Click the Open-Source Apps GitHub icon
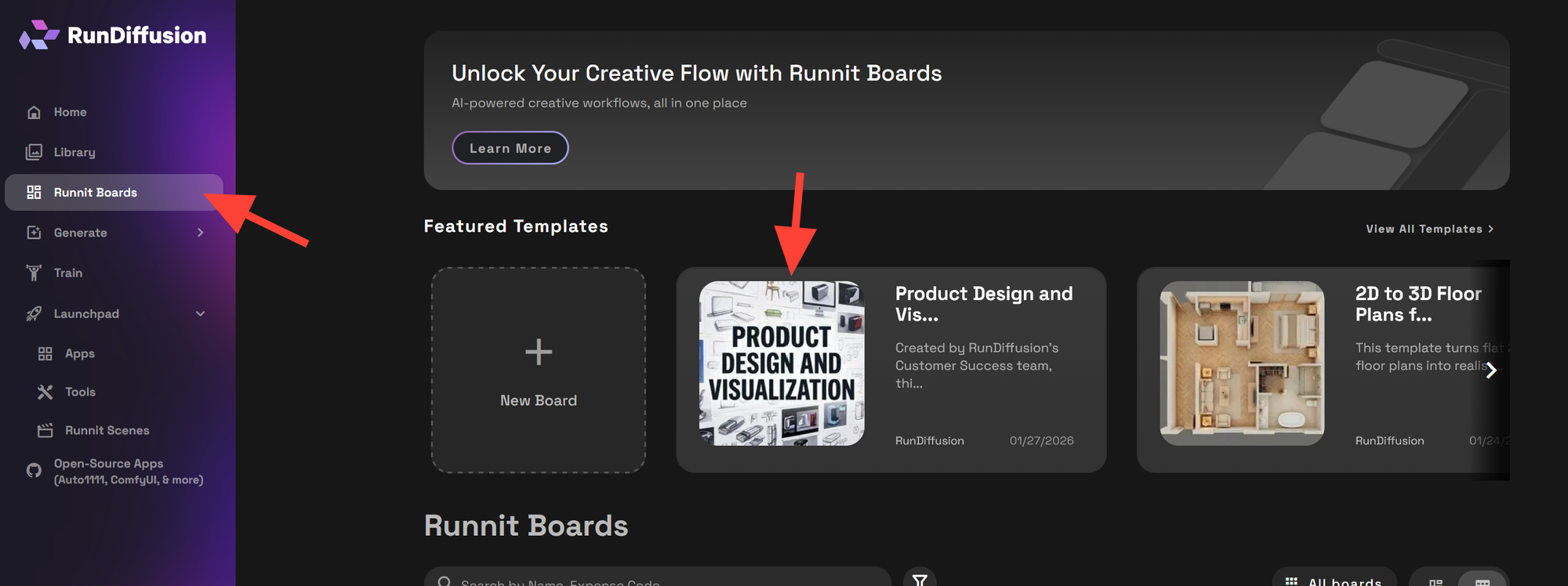The height and width of the screenshot is (586, 1568). pyautogui.click(x=34, y=471)
